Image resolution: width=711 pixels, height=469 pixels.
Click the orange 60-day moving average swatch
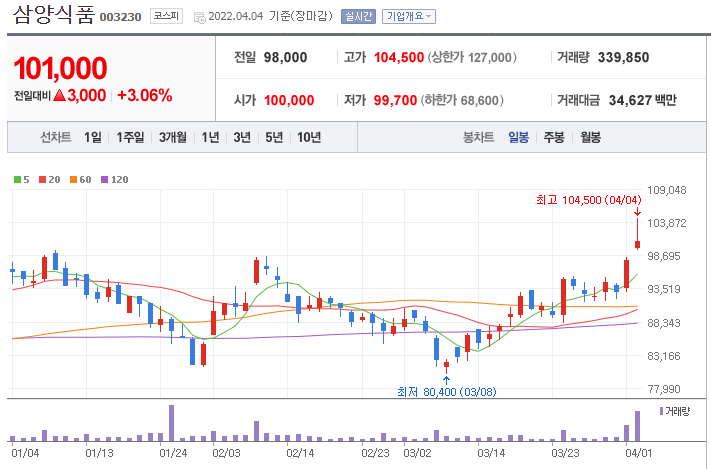[73, 180]
